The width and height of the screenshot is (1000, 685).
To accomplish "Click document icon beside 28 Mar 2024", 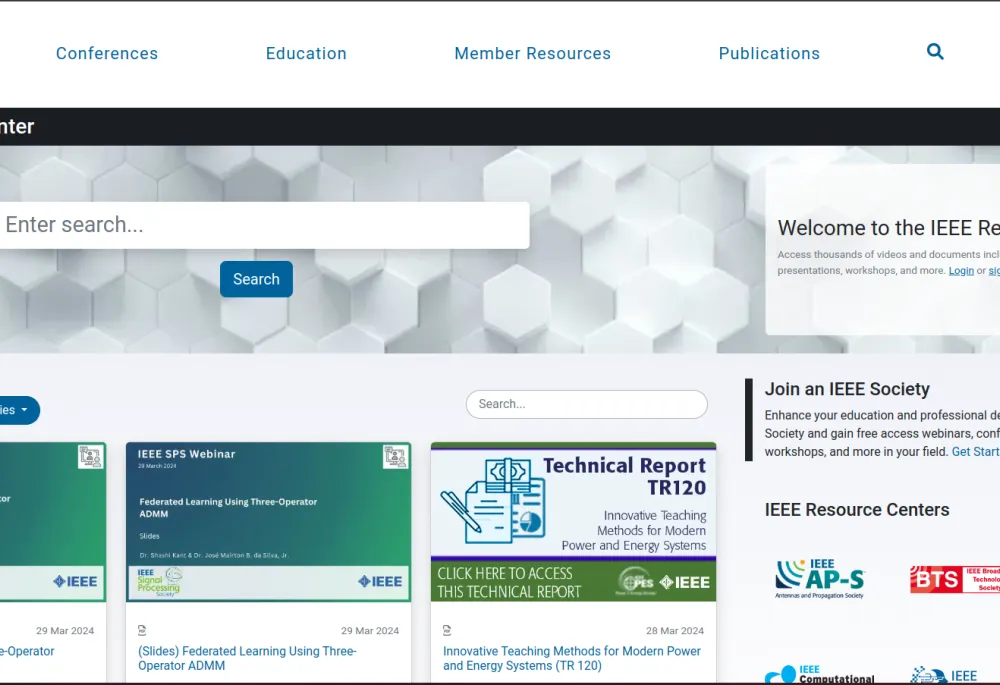I will 447,630.
